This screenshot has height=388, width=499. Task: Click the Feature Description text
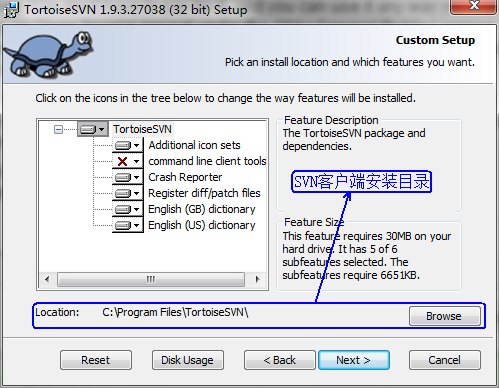click(x=354, y=139)
